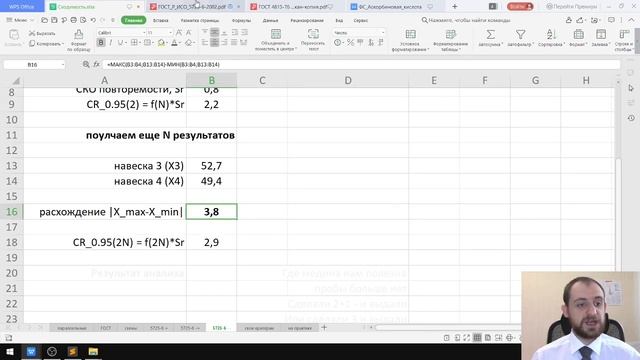Click the Name Box showing B16
Viewport: 640px width, 360px height.
34,64
